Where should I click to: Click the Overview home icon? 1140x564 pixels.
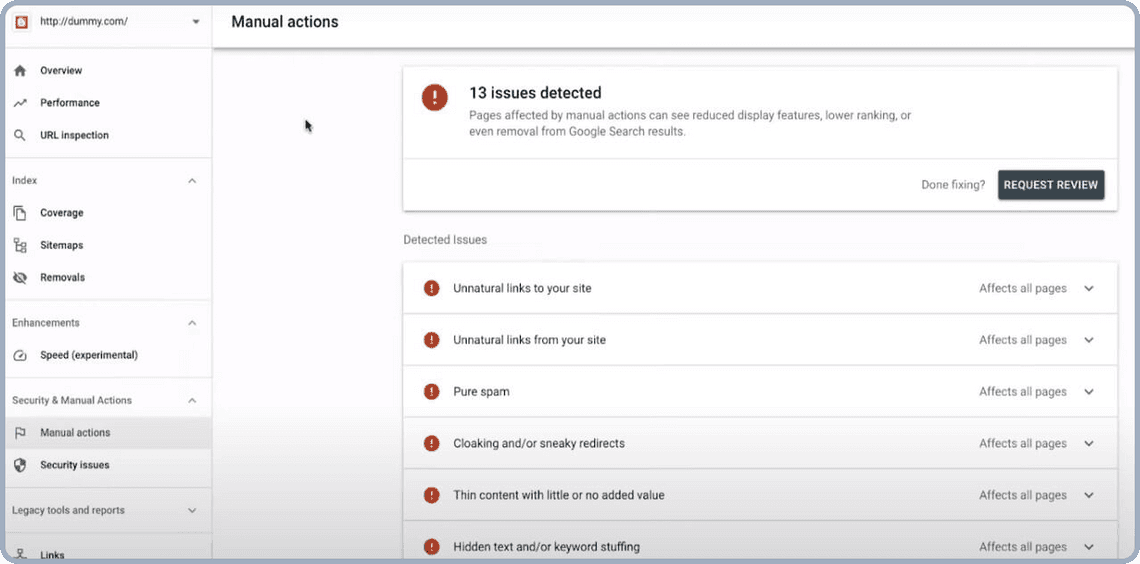pyautogui.click(x=20, y=71)
